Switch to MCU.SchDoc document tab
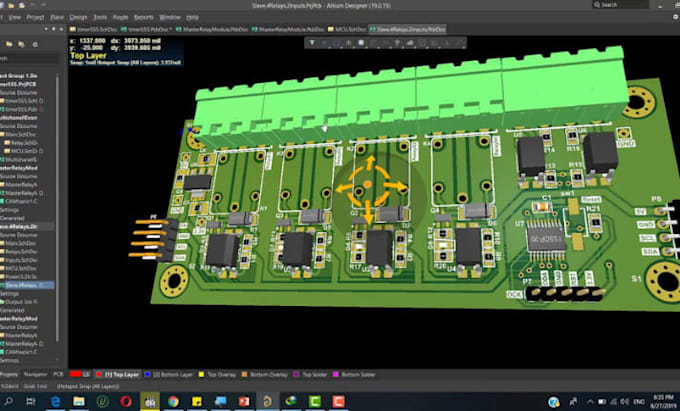Image resolution: width=680 pixels, height=411 pixels. coord(347,29)
